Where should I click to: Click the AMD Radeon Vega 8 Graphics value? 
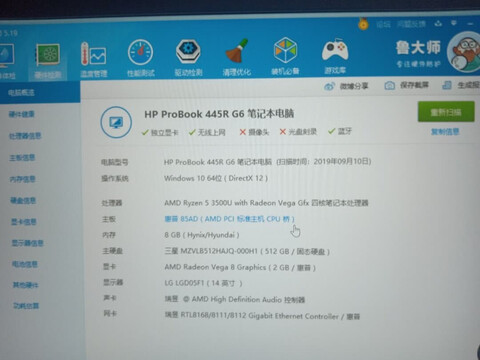(240, 267)
